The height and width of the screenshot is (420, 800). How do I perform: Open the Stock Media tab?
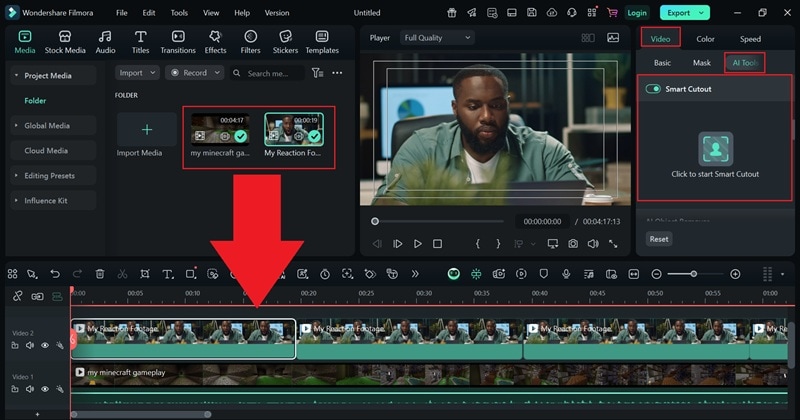point(65,42)
